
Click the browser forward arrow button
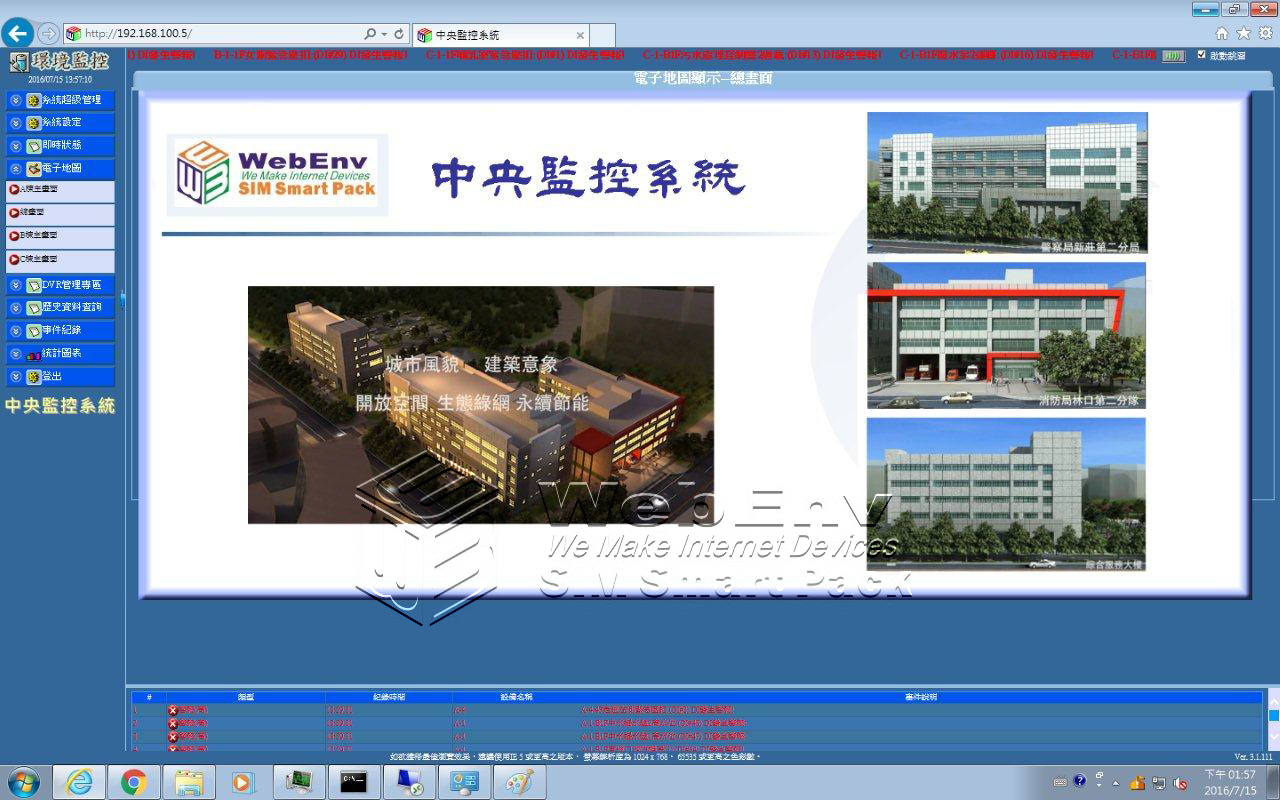tap(47, 33)
